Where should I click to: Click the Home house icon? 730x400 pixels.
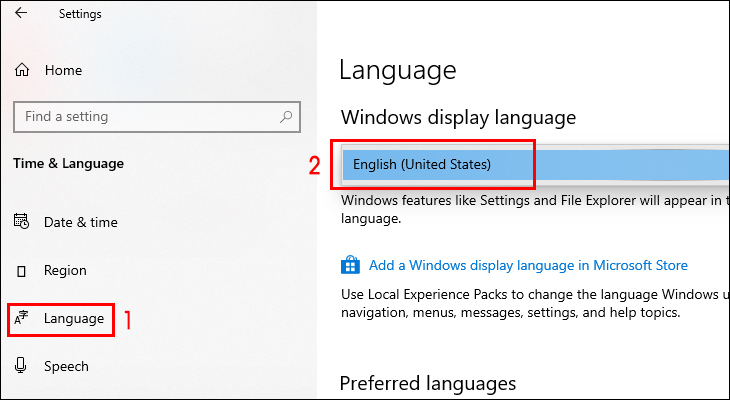point(22,70)
